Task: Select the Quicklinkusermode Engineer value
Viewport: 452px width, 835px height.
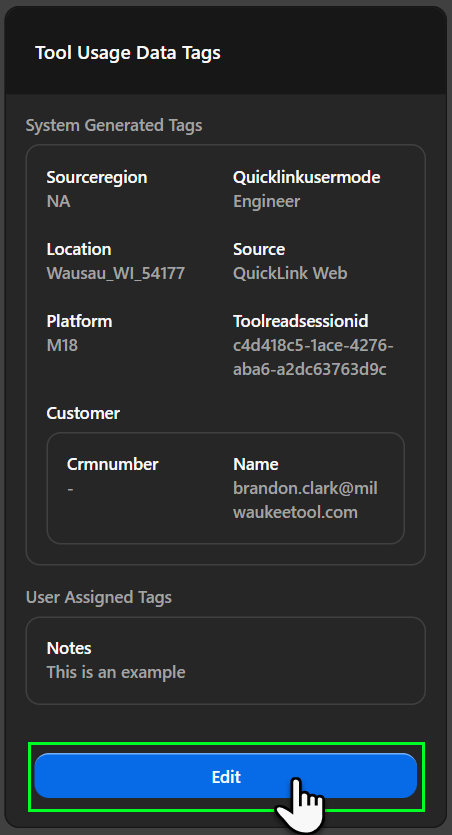Action: 267,201
